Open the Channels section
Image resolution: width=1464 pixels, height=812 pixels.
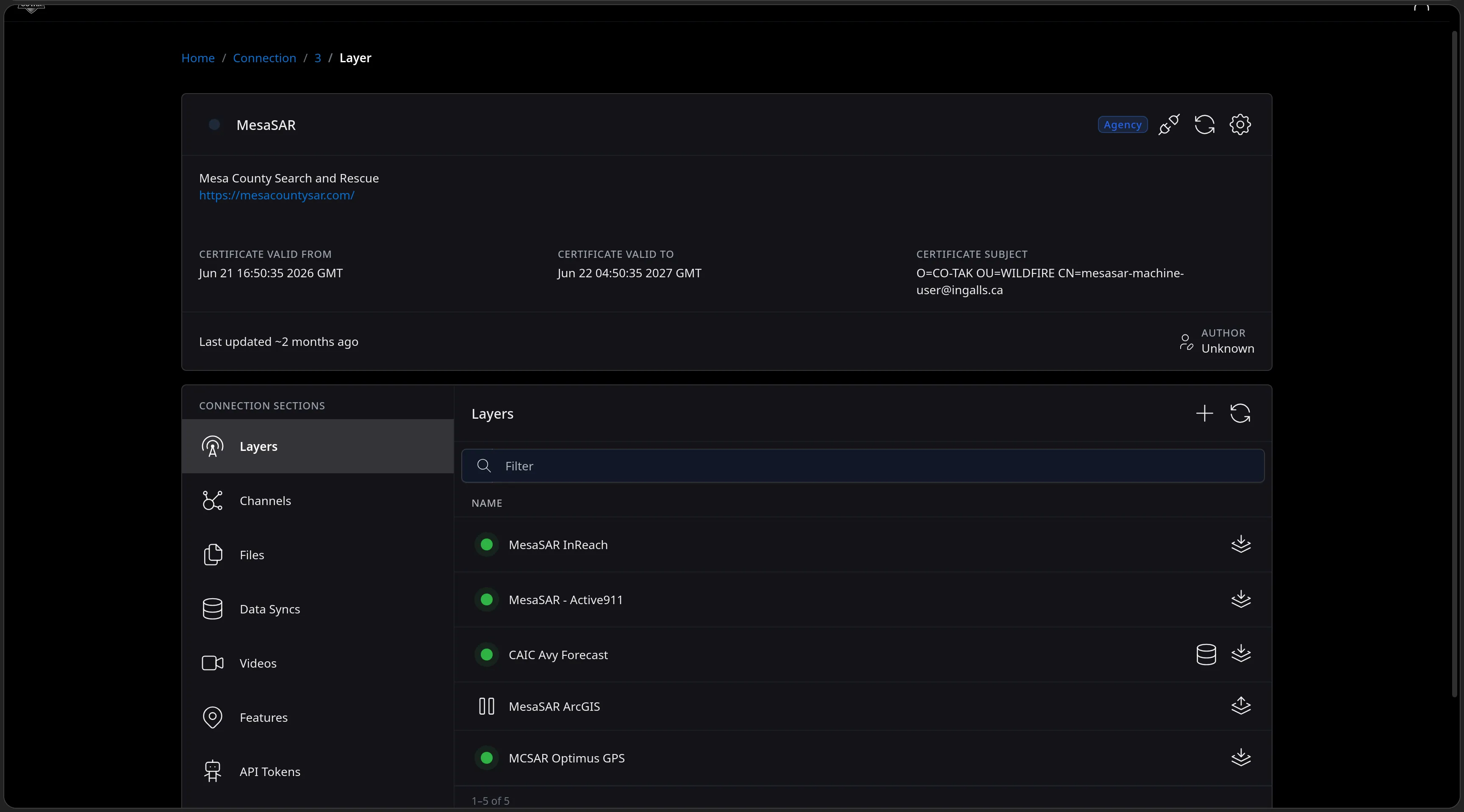tap(318, 501)
